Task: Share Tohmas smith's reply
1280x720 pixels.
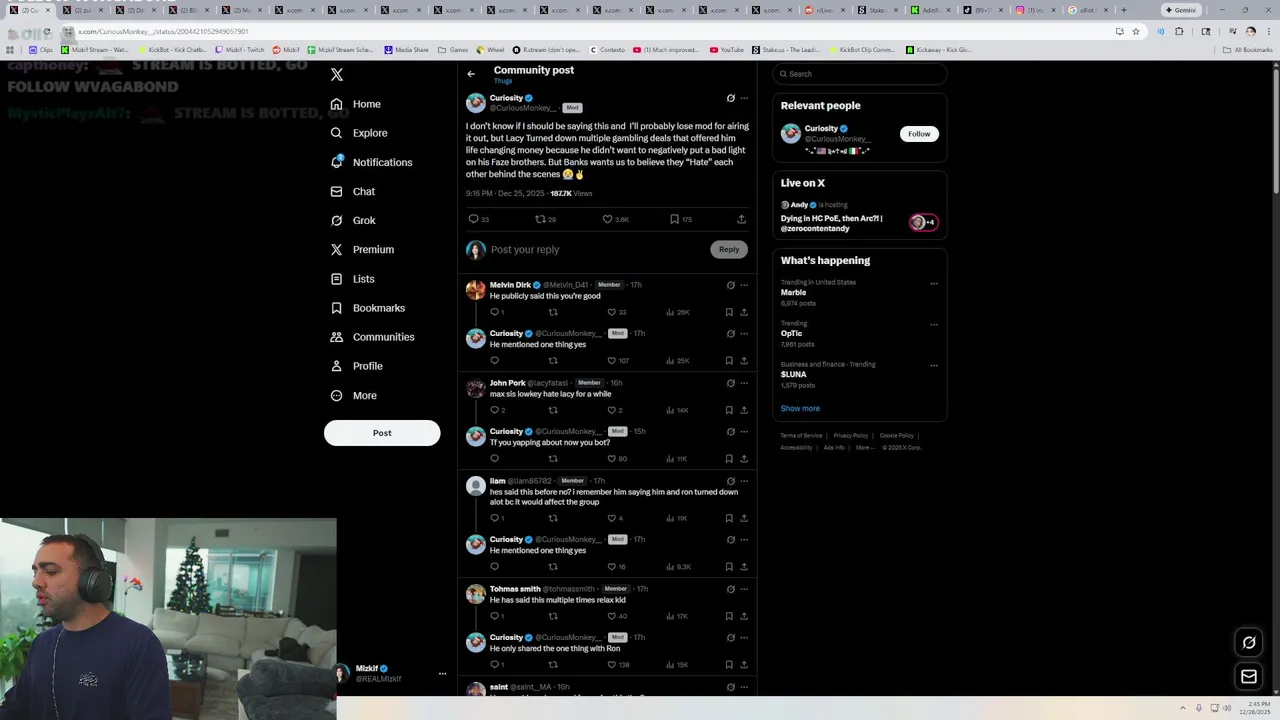Action: coord(744,616)
